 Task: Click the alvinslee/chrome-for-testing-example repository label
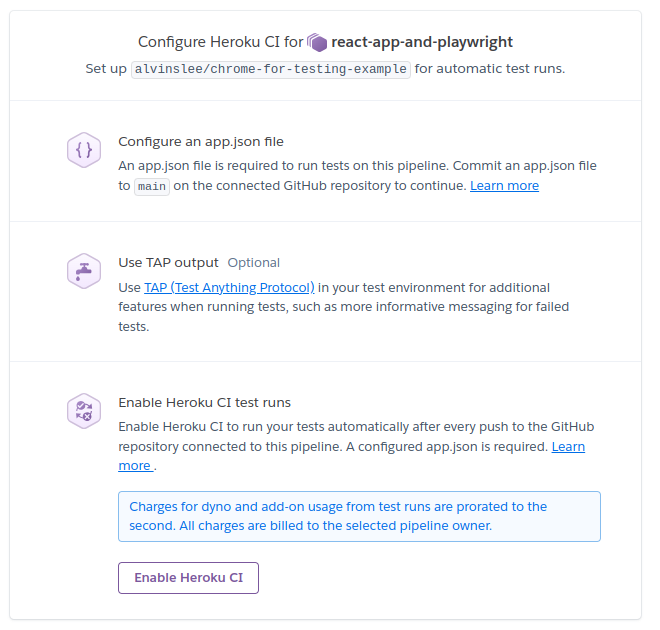pyautogui.click(x=271, y=69)
